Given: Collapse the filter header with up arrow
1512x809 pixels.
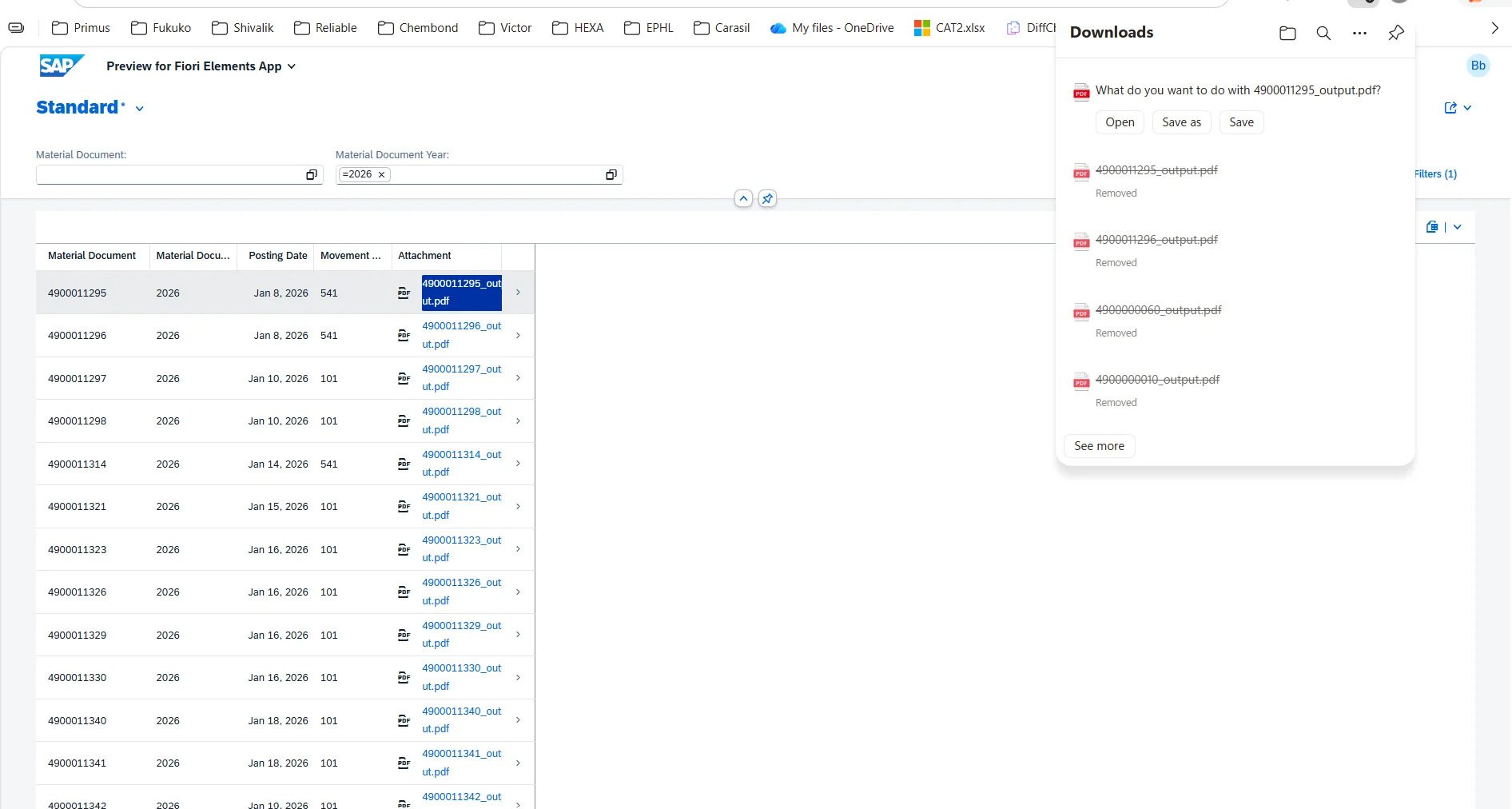Looking at the screenshot, I should tap(743, 198).
